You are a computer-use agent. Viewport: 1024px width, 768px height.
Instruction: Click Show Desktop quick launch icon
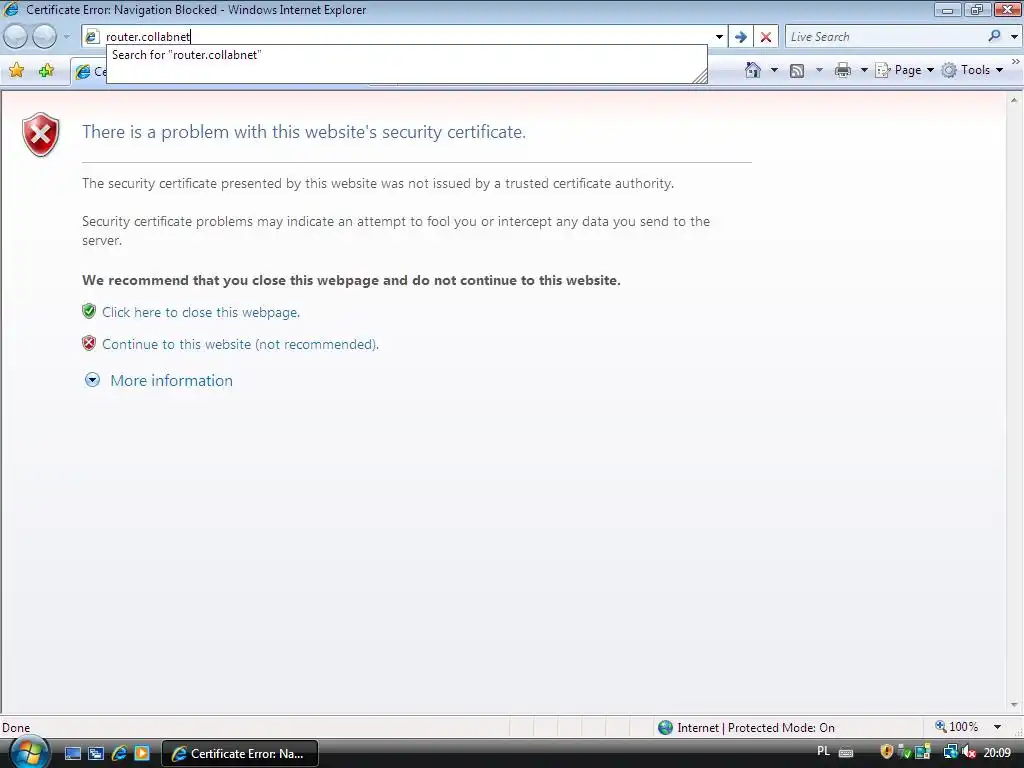[x=73, y=754]
